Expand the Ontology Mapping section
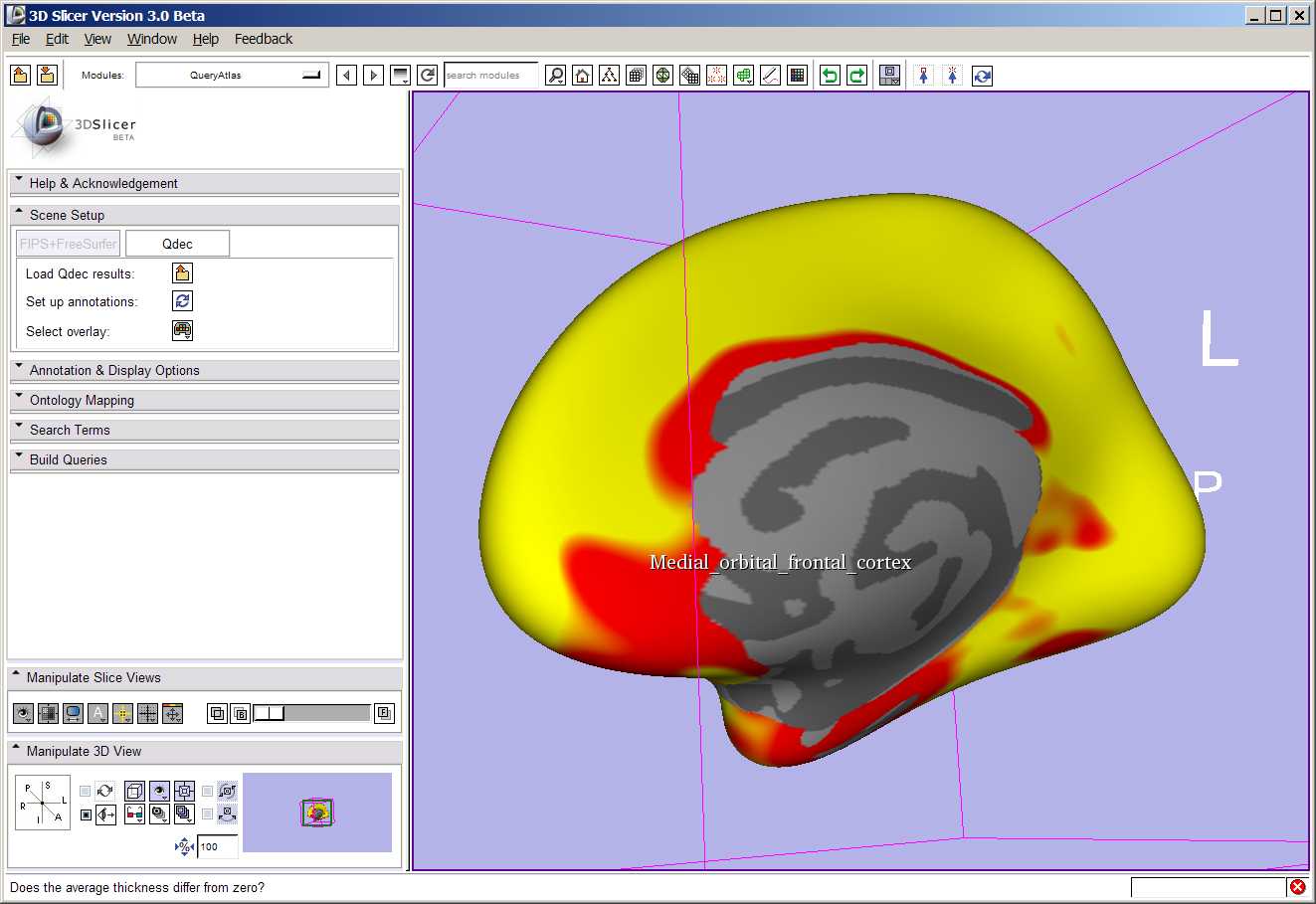Image resolution: width=1316 pixels, height=904 pixels. [82, 400]
